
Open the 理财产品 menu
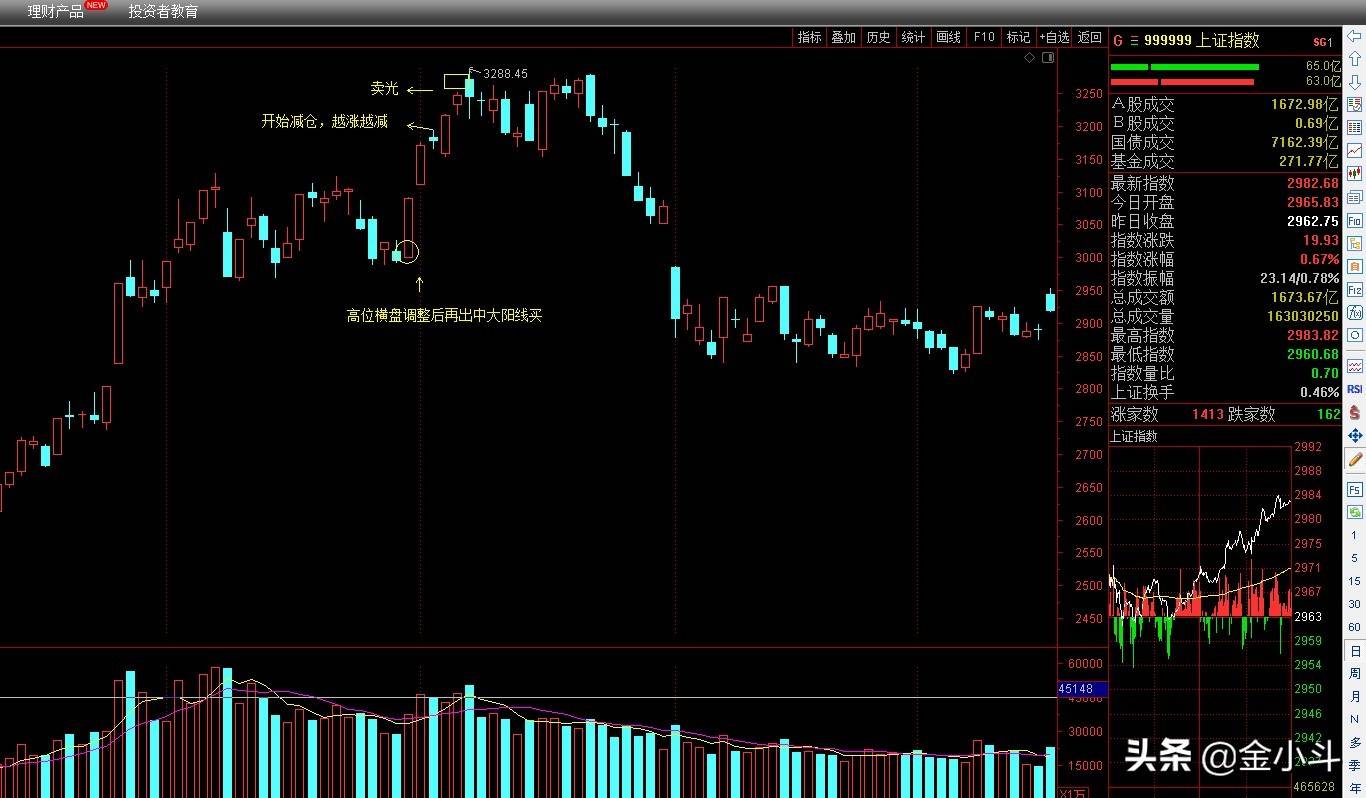click(x=55, y=12)
